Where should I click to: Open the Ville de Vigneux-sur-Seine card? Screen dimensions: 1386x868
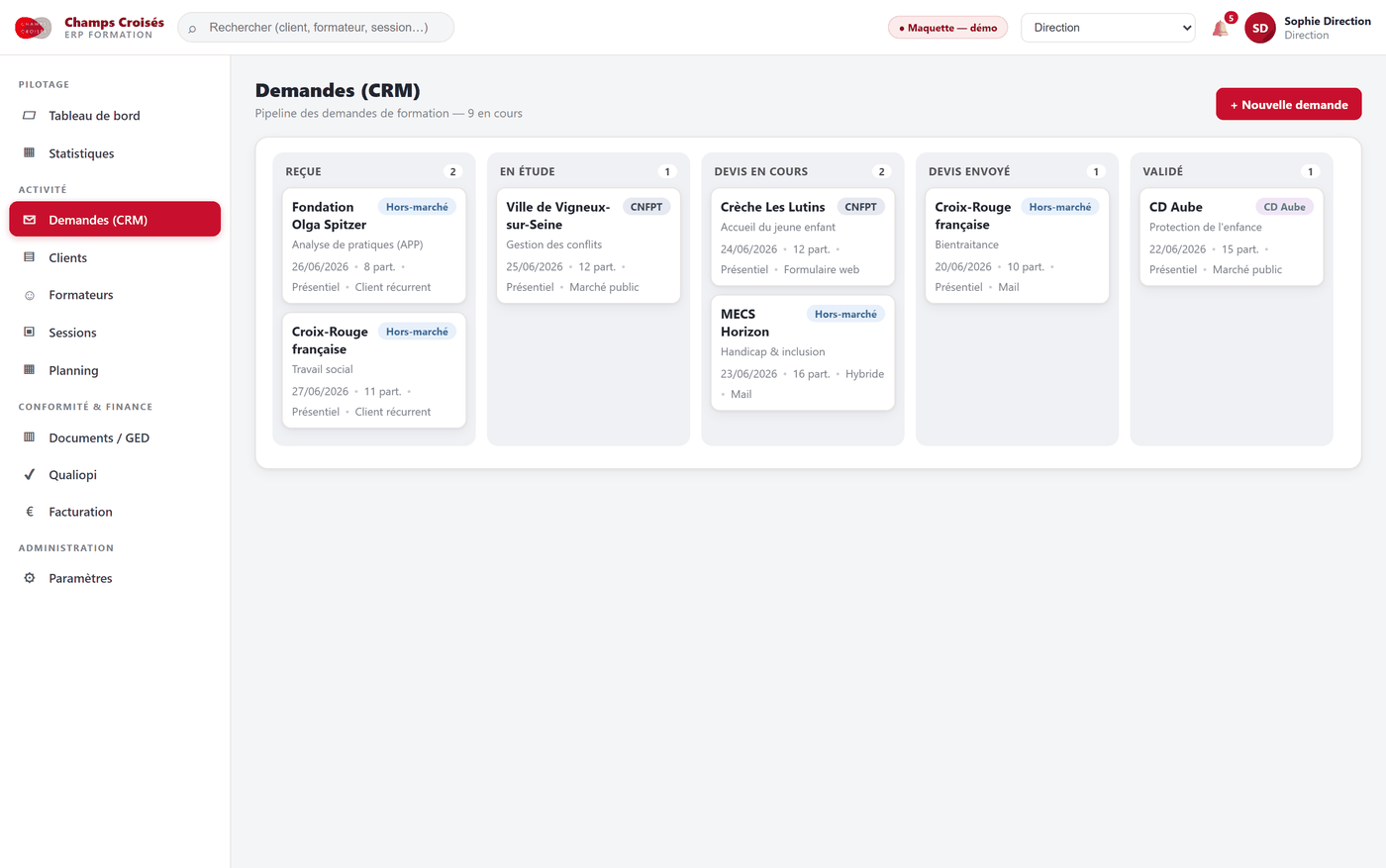[x=588, y=245]
